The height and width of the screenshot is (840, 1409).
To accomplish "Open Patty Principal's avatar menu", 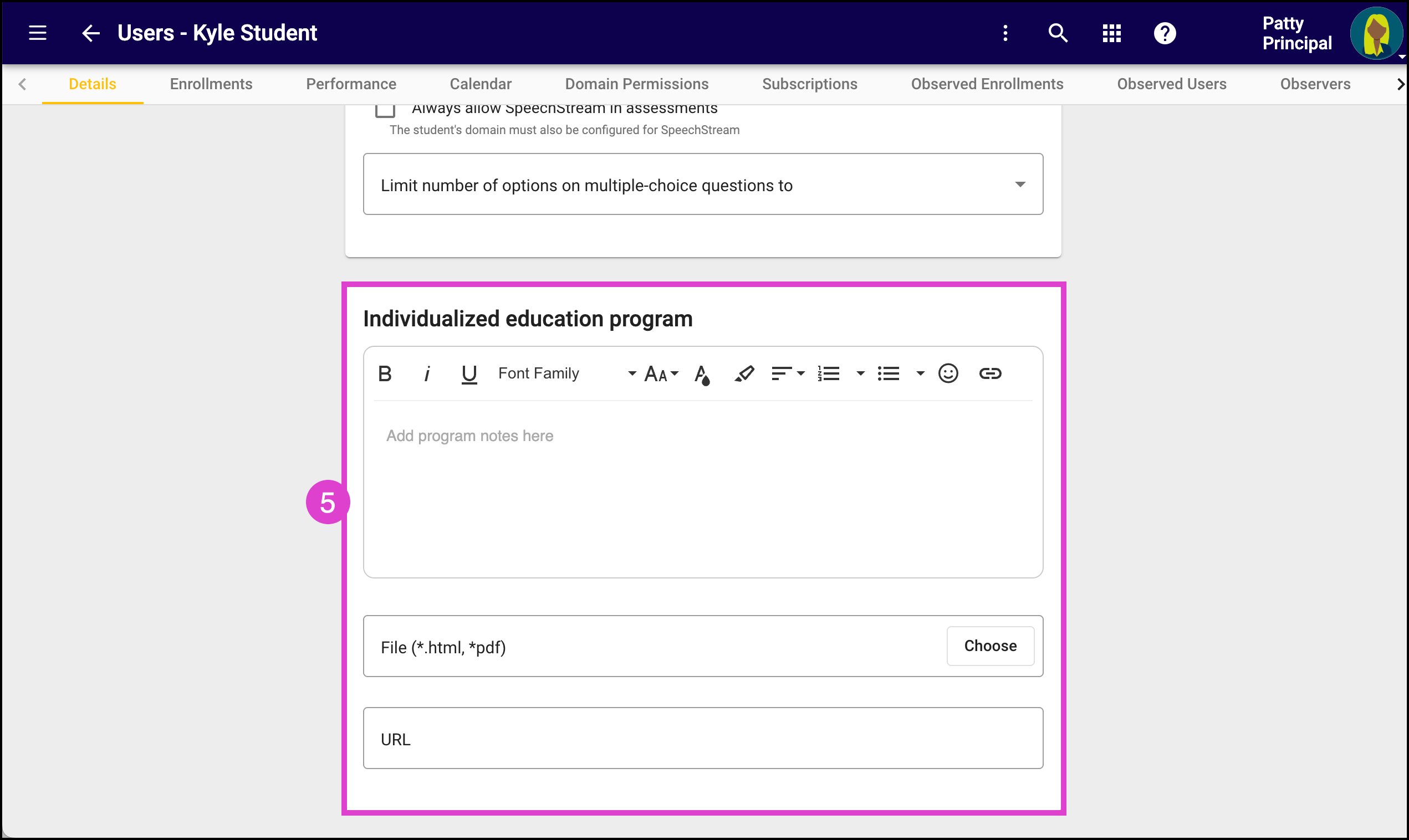I will [x=1376, y=33].
